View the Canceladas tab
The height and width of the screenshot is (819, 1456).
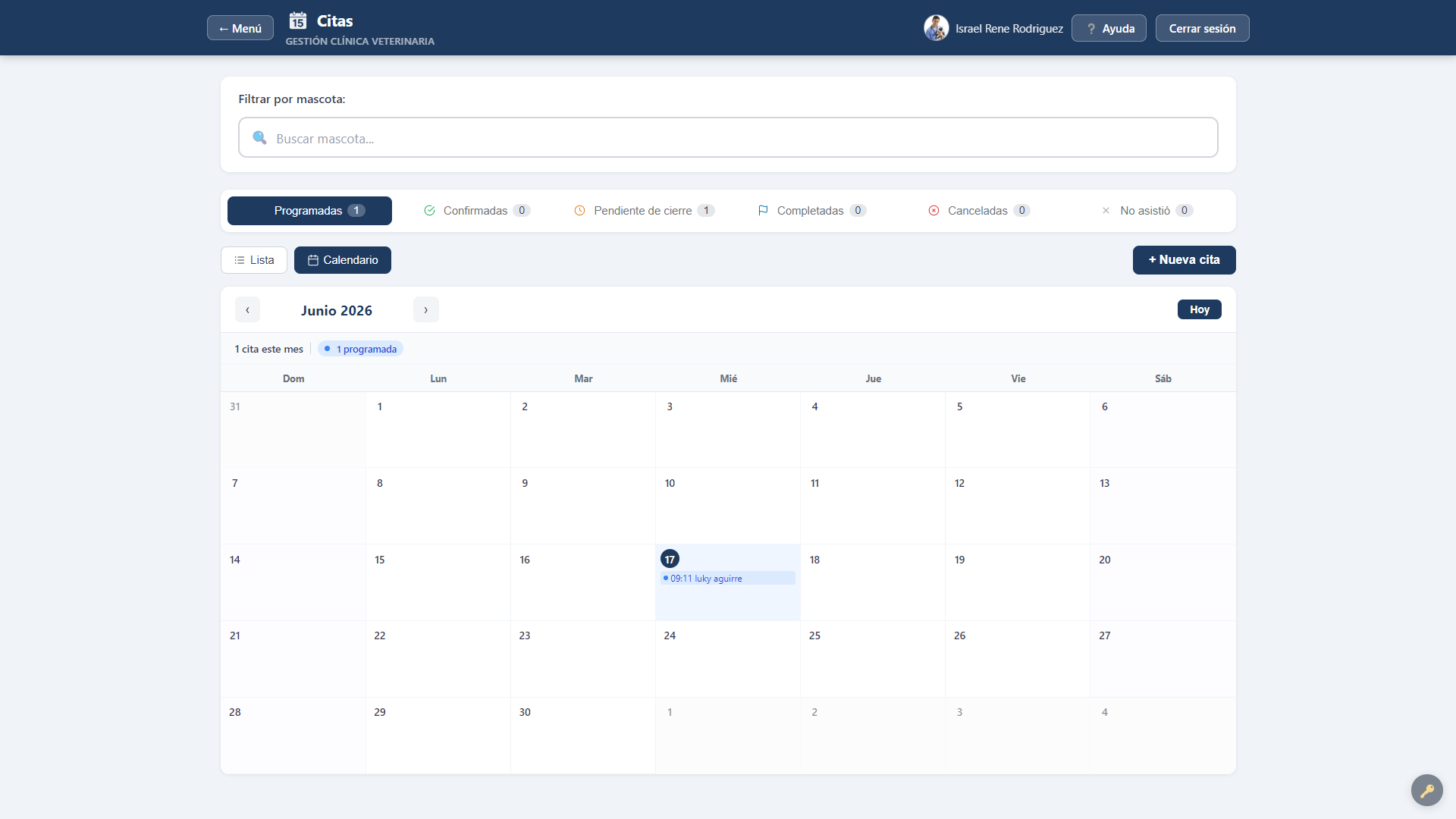click(978, 211)
